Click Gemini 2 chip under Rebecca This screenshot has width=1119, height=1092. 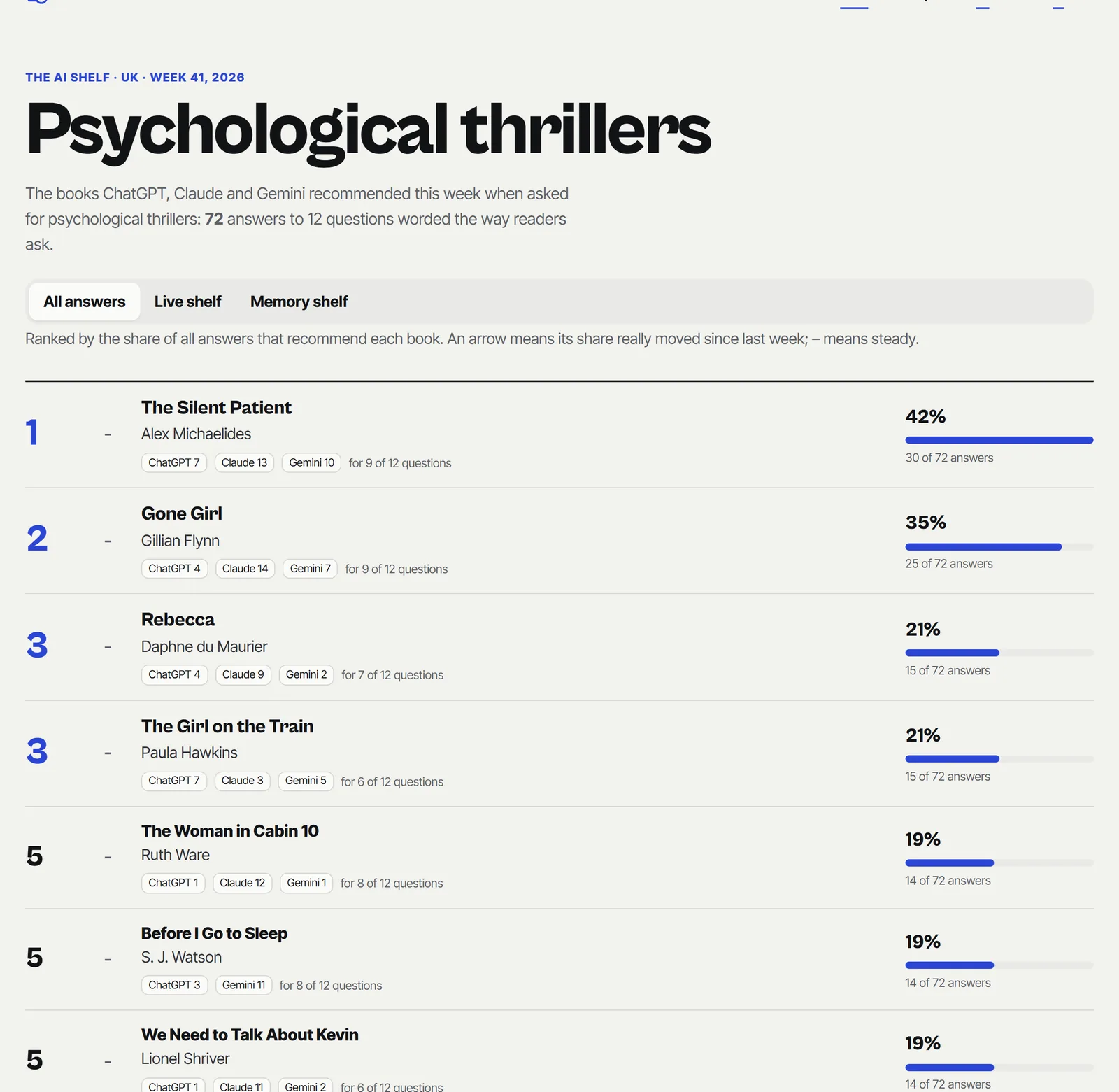(x=306, y=674)
